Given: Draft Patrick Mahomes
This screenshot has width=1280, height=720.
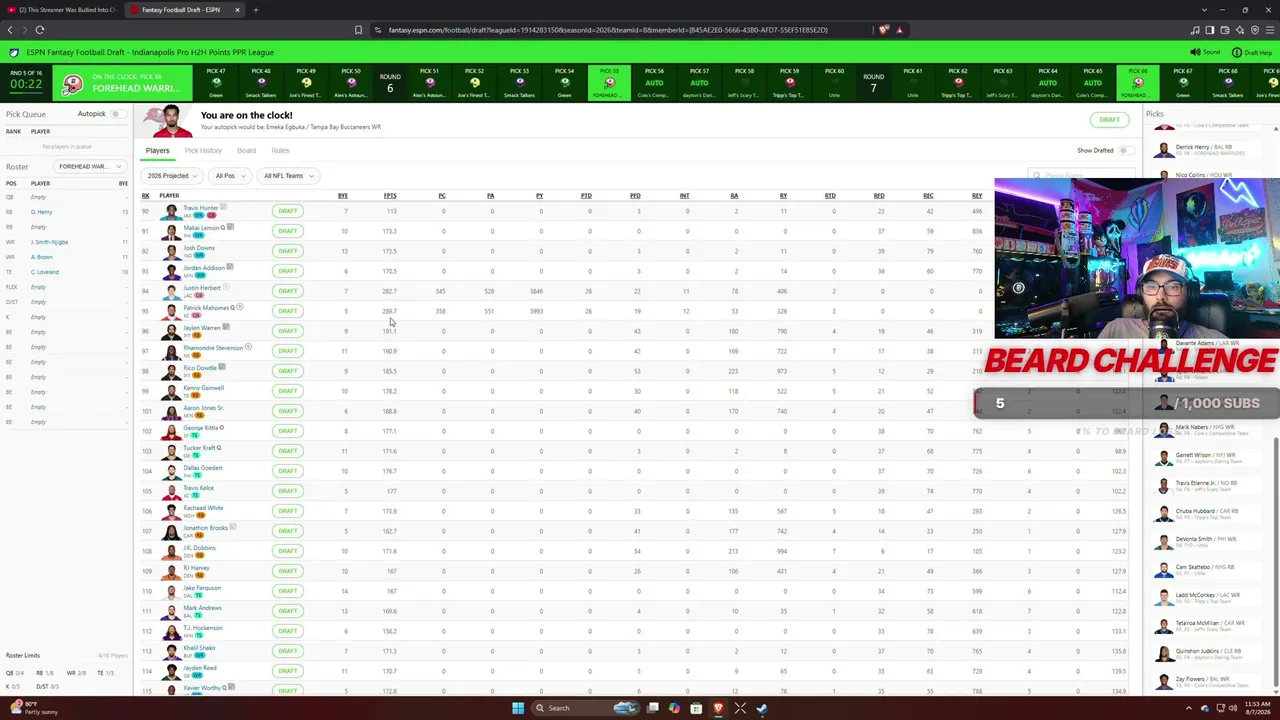Looking at the screenshot, I should point(288,311).
